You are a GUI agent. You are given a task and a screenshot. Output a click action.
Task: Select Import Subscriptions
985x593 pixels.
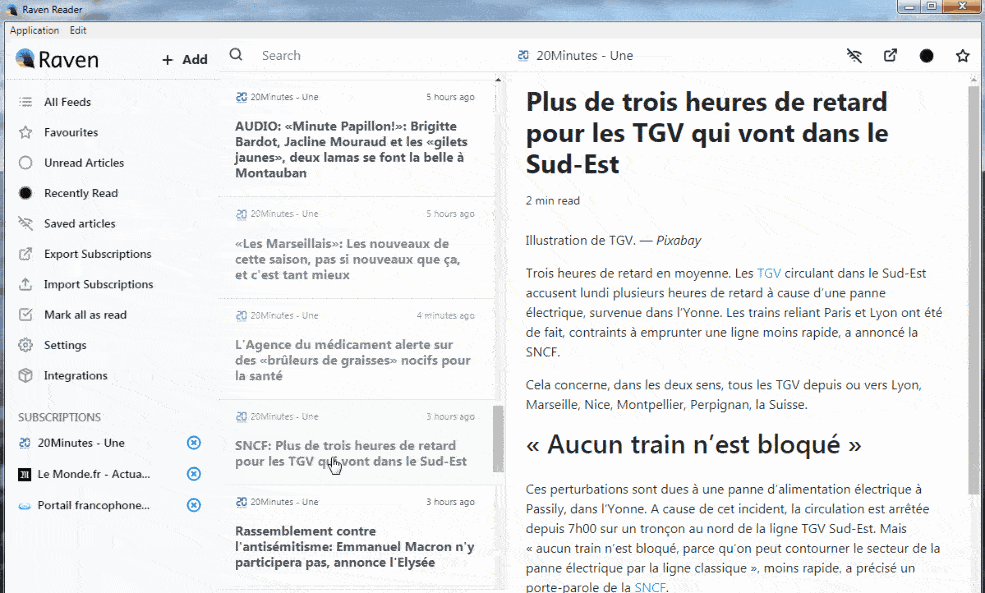(99, 284)
